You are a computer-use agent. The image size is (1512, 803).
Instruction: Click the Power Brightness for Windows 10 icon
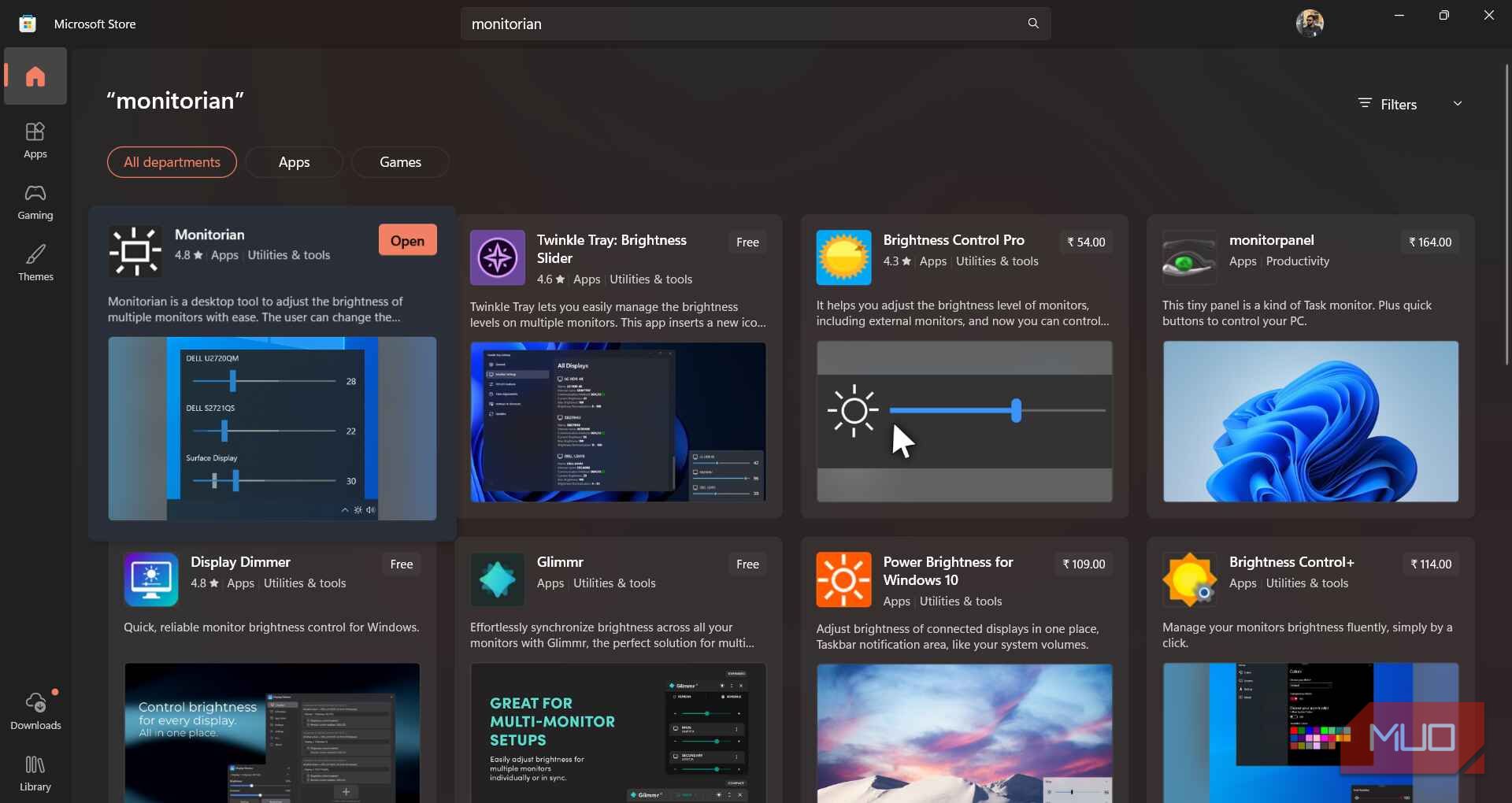[843, 579]
